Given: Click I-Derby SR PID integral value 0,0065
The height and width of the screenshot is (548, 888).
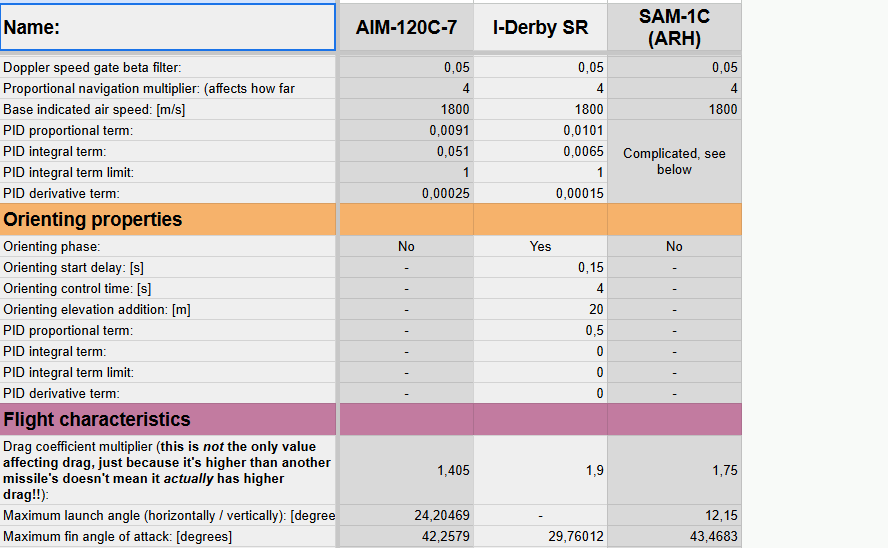Looking at the screenshot, I should tap(540, 151).
